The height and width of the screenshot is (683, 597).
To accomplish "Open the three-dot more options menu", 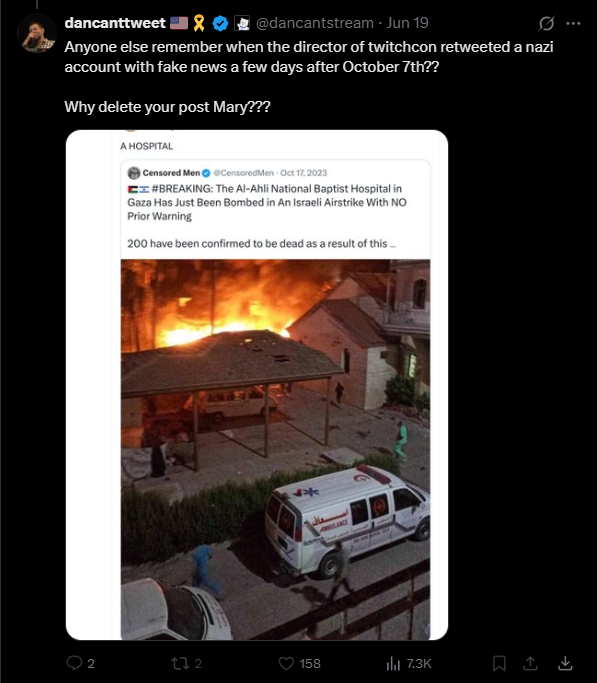I will click(x=573, y=24).
